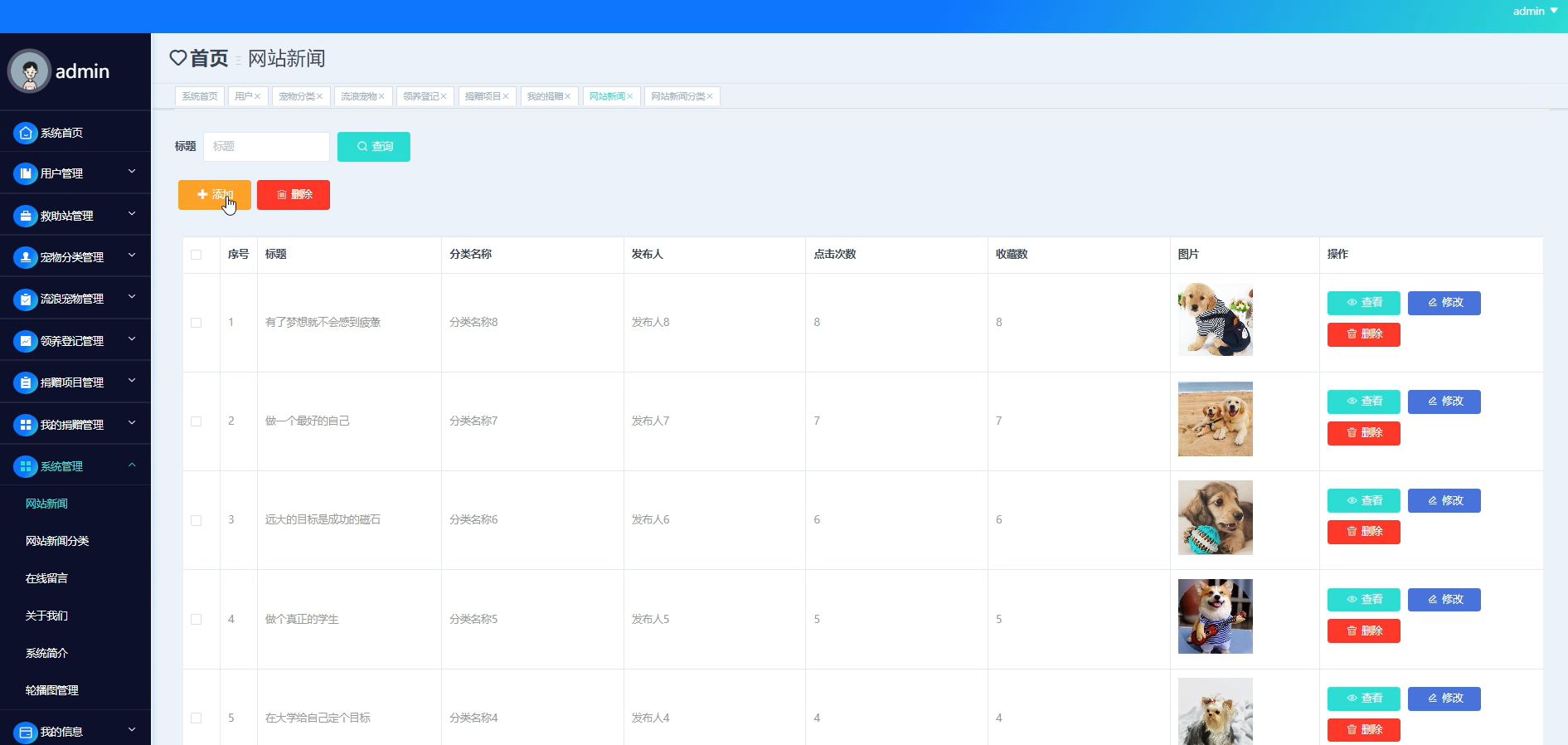Open 网站新闻分类 in the sidebar submenu

pos(57,541)
